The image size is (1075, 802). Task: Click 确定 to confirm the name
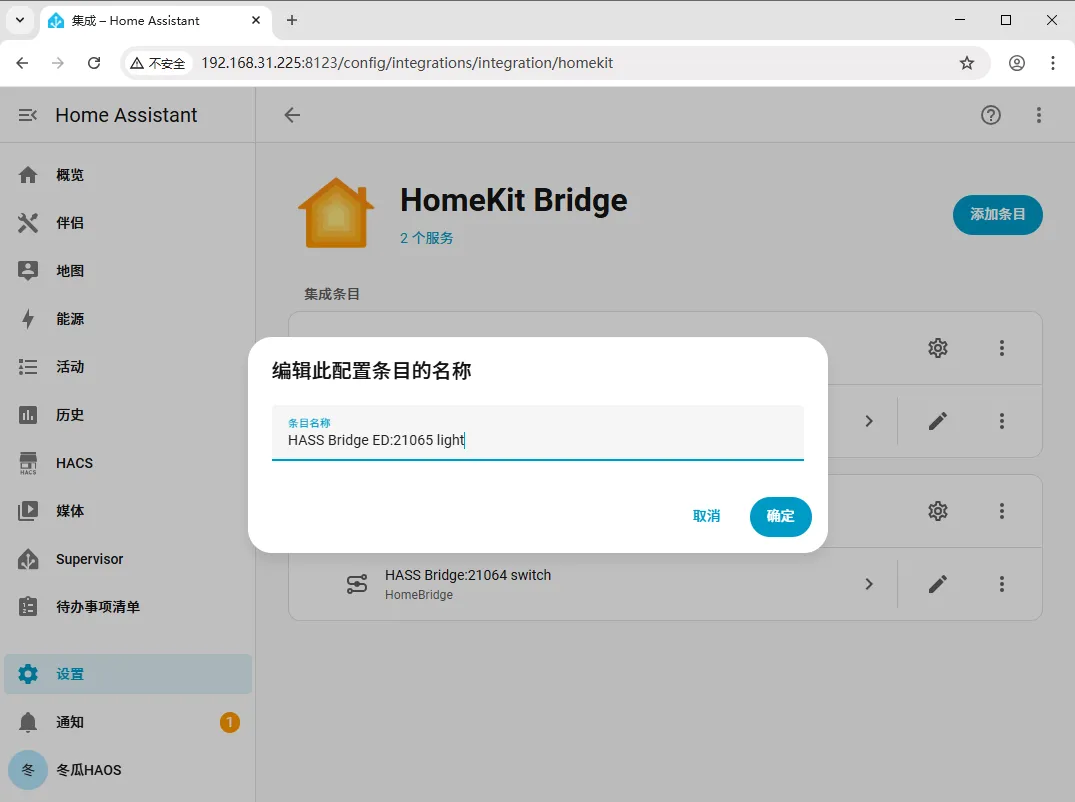point(780,516)
